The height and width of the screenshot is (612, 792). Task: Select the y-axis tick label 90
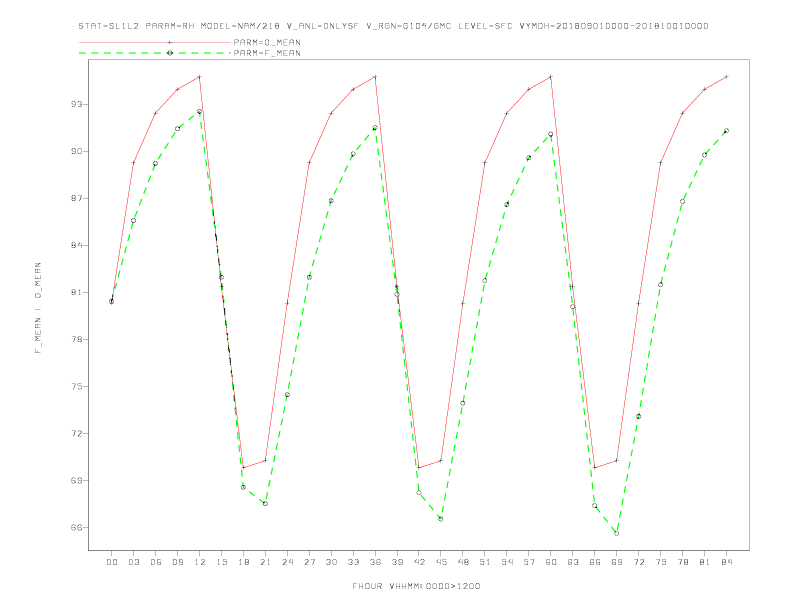click(77, 151)
